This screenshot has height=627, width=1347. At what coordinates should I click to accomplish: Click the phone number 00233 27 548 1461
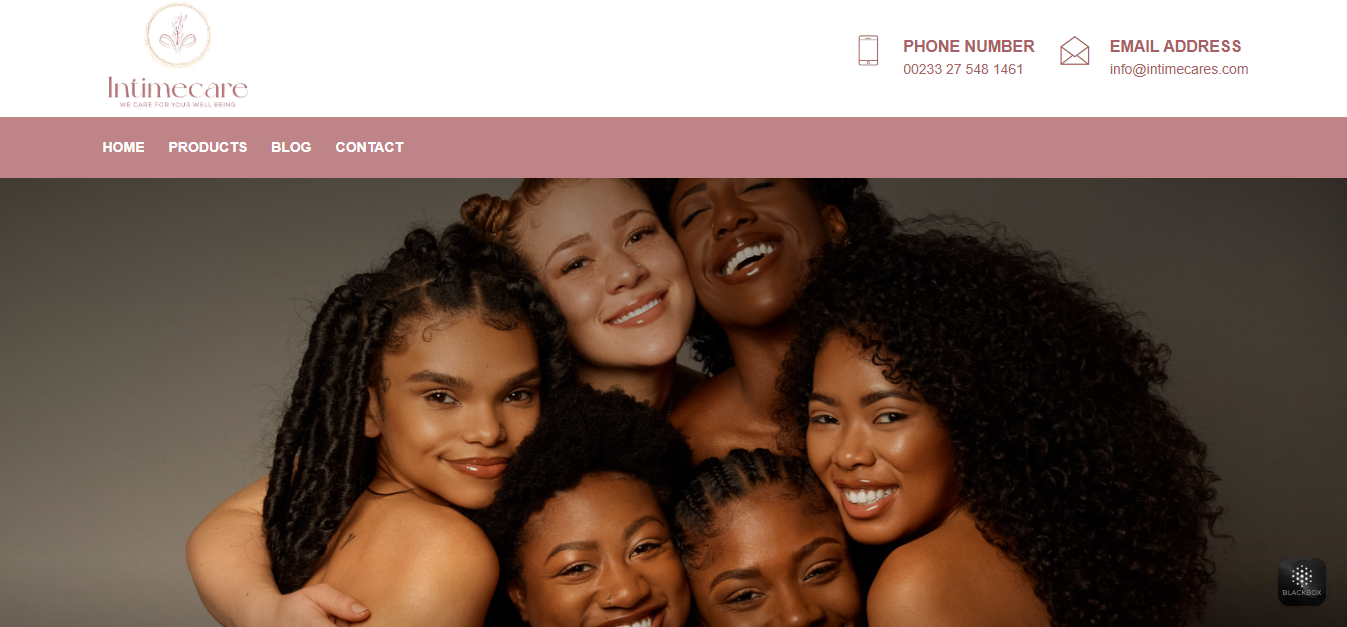coord(963,69)
